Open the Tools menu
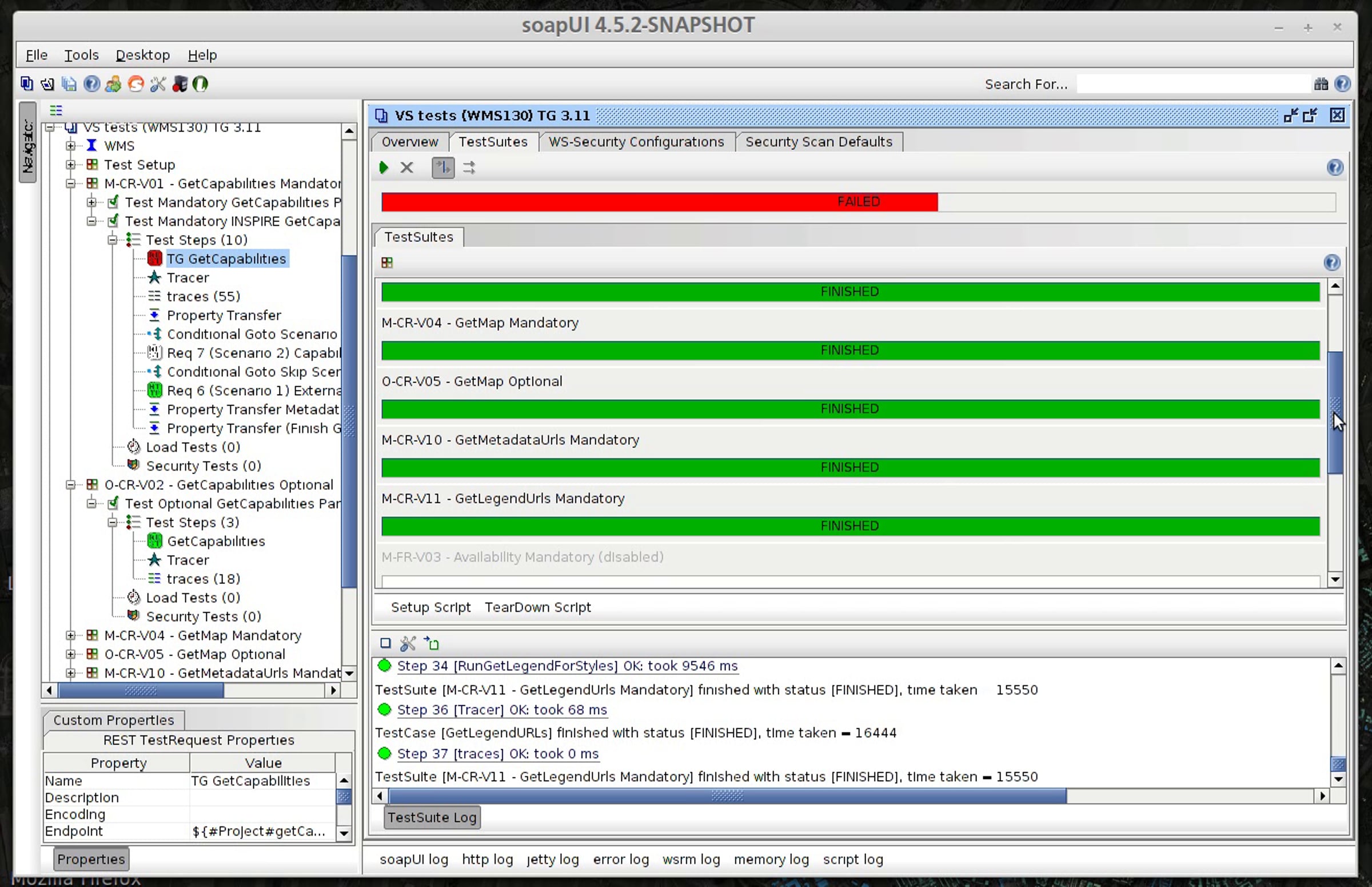The image size is (1372, 887). click(x=81, y=55)
